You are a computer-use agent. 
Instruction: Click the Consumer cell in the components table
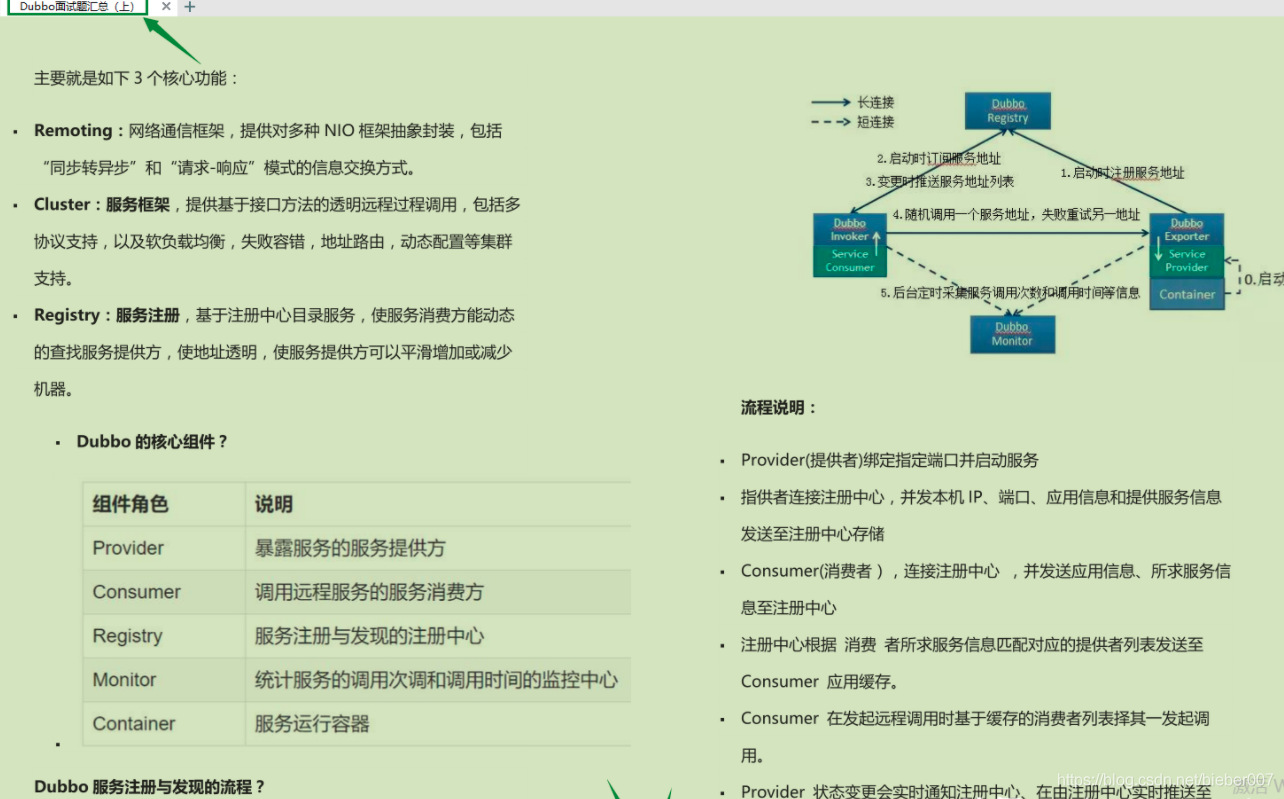pyautogui.click(x=164, y=592)
